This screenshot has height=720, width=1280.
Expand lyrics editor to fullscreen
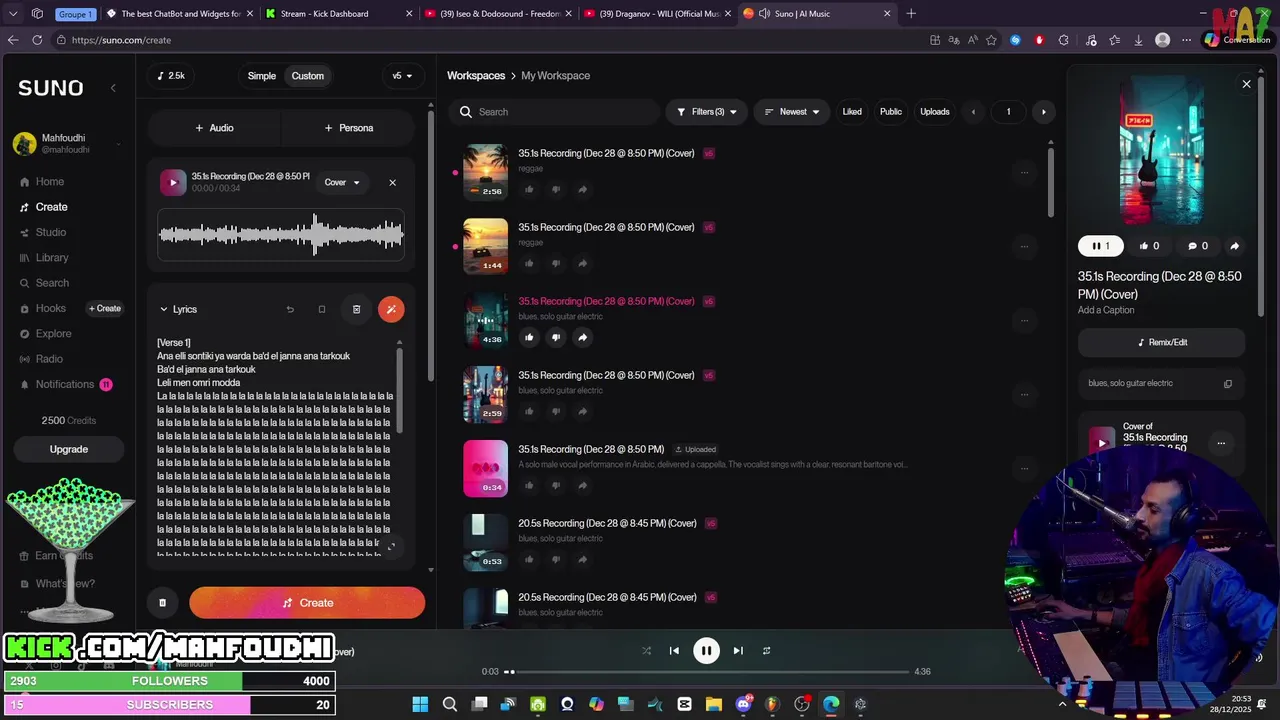391,546
